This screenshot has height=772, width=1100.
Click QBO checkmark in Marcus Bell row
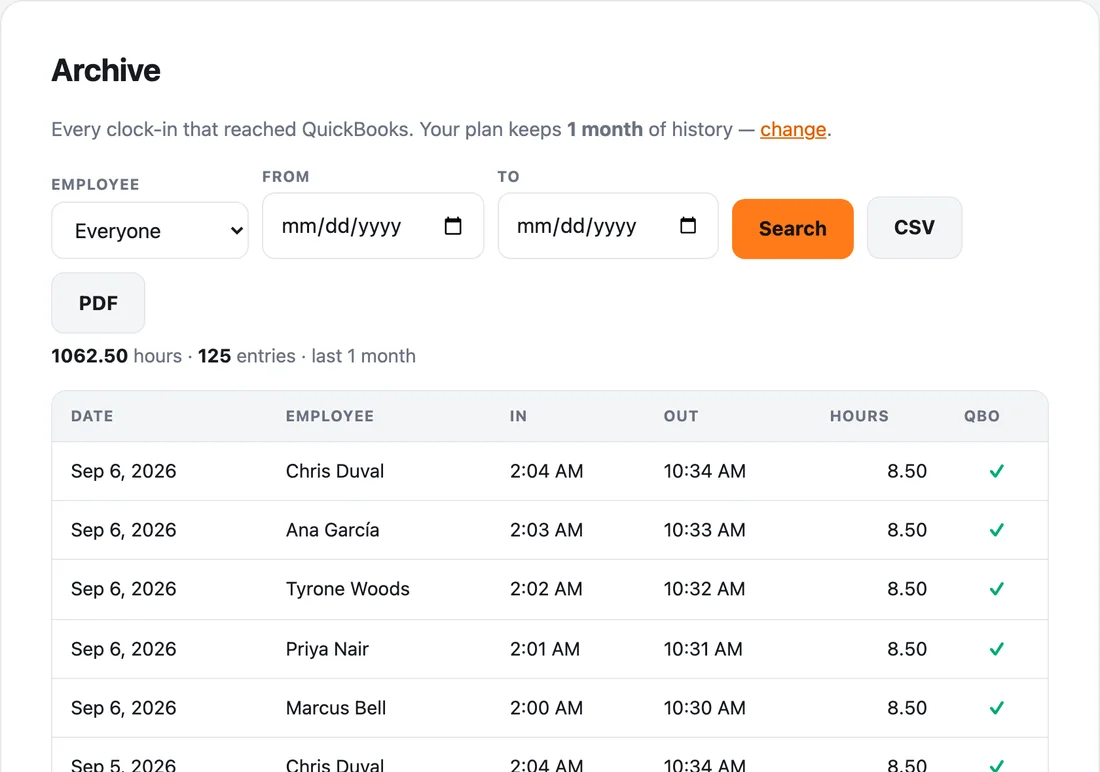click(x=996, y=708)
